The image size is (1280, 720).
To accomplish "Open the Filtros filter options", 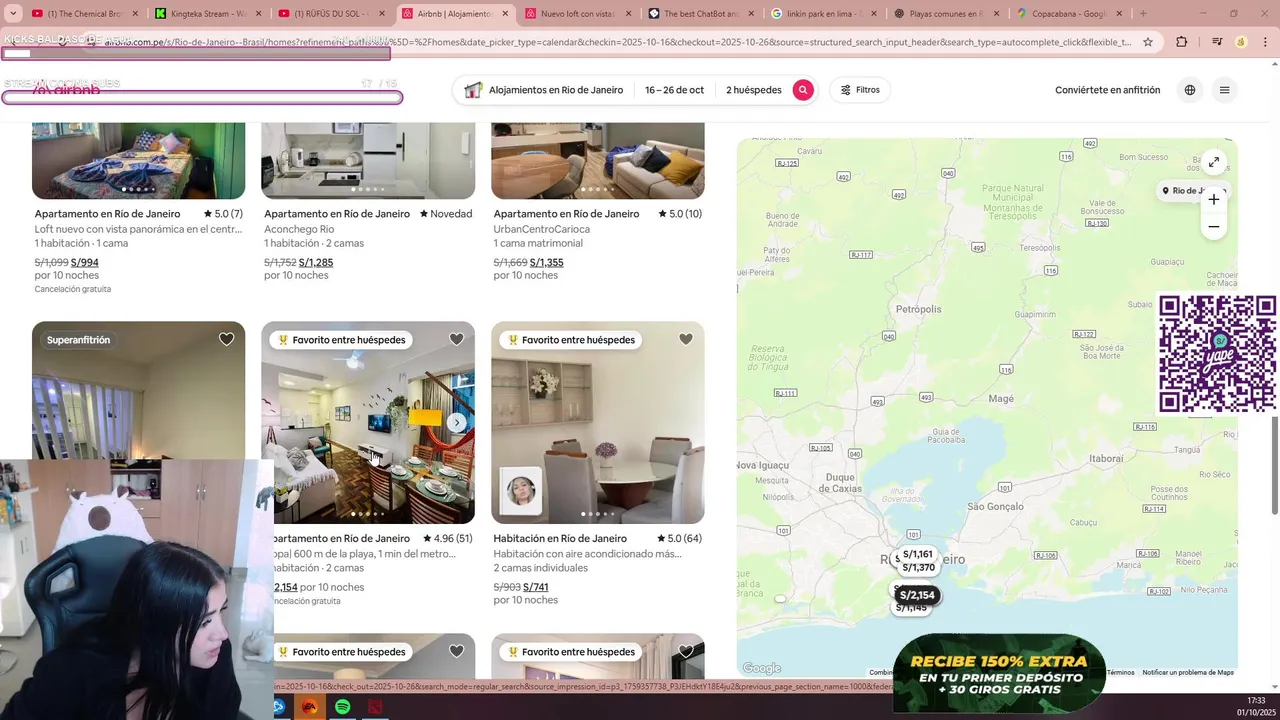I will point(860,90).
